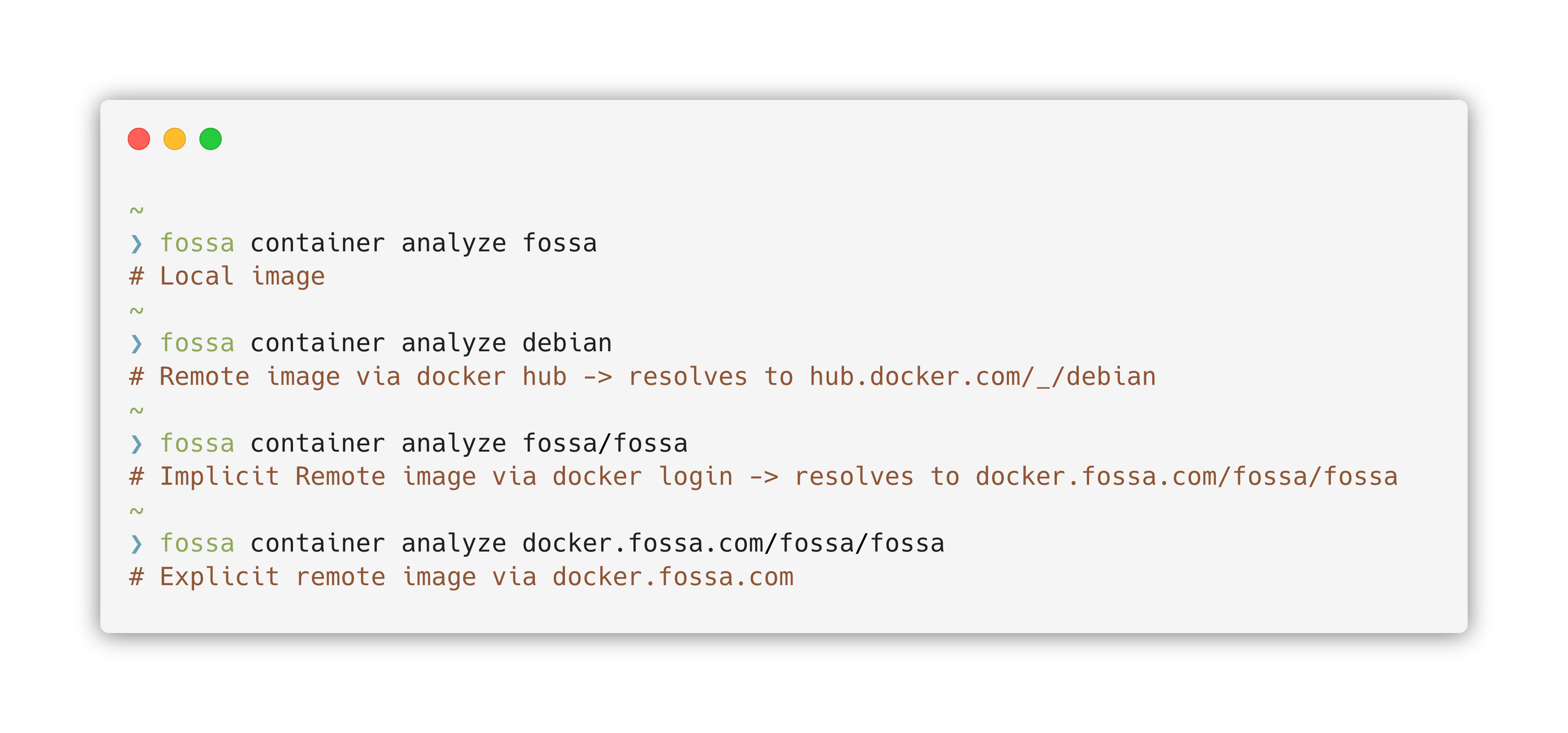Click the word 'Implicit' in the third comment
1568x733 pixels.
point(219,477)
